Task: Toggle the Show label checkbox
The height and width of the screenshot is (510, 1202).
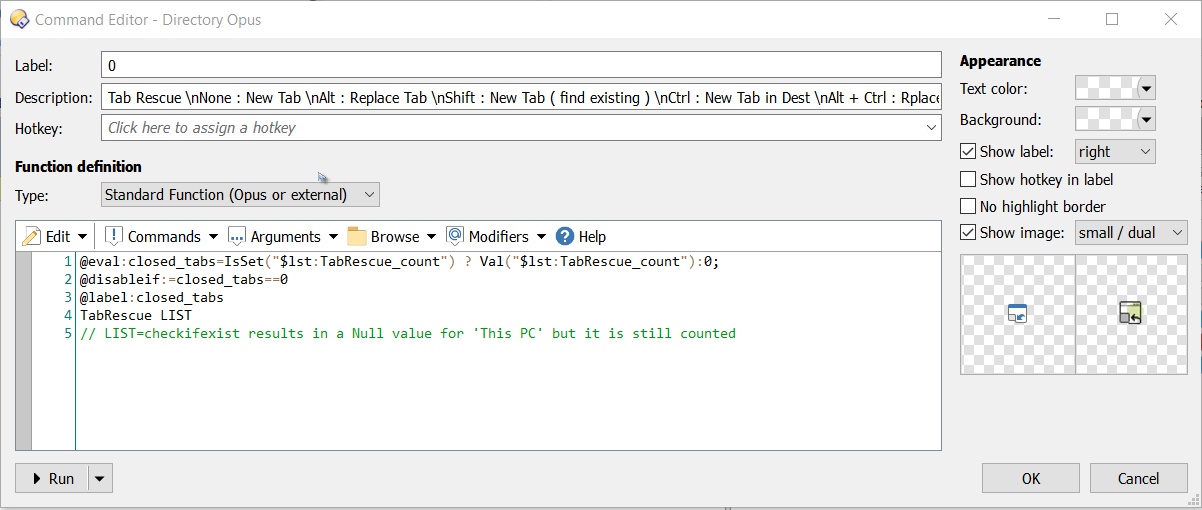Action: click(968, 152)
